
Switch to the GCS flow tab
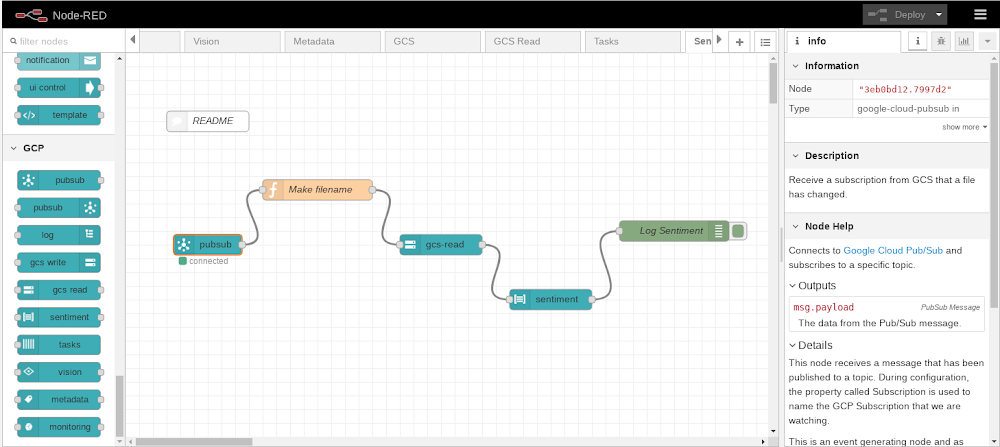[x=432, y=41]
